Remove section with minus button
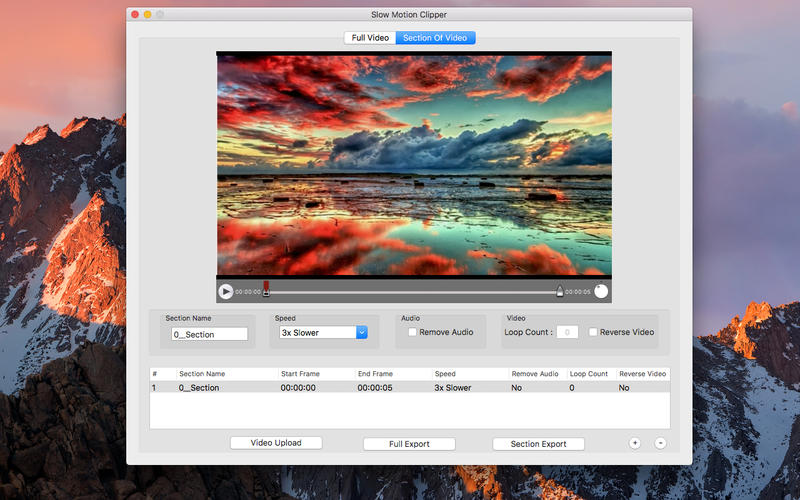Viewport: 800px width, 500px height. pyautogui.click(x=660, y=443)
